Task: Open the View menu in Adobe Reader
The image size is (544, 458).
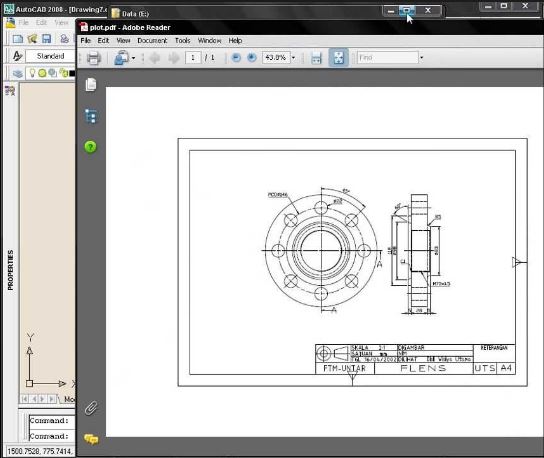Action: (123, 41)
